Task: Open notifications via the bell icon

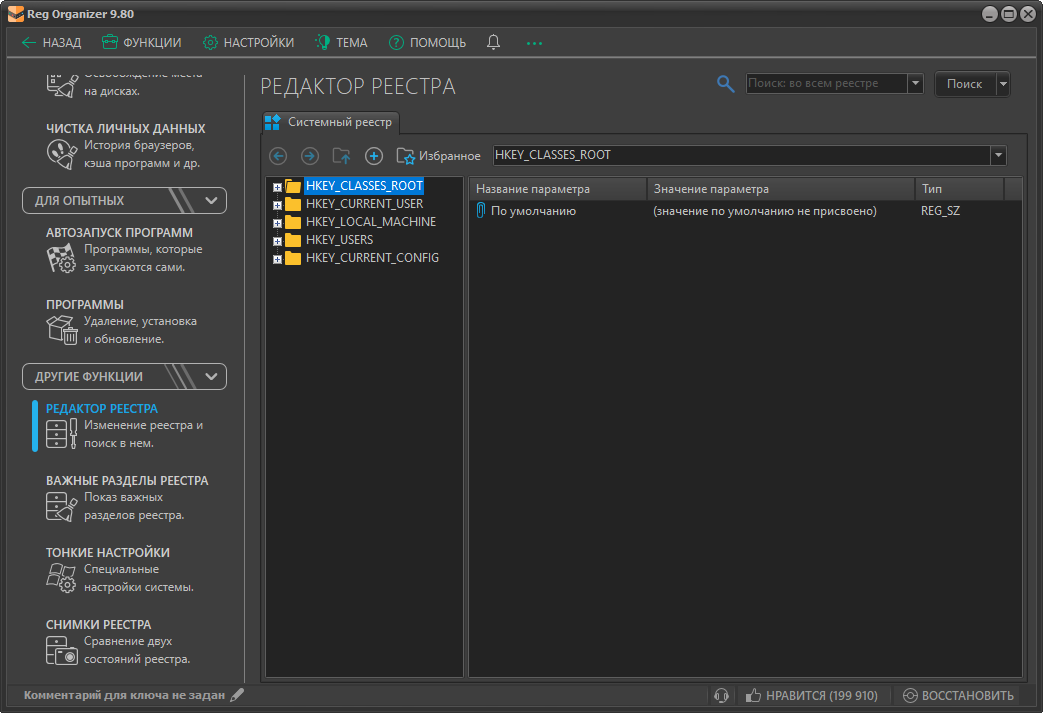Action: click(x=493, y=42)
